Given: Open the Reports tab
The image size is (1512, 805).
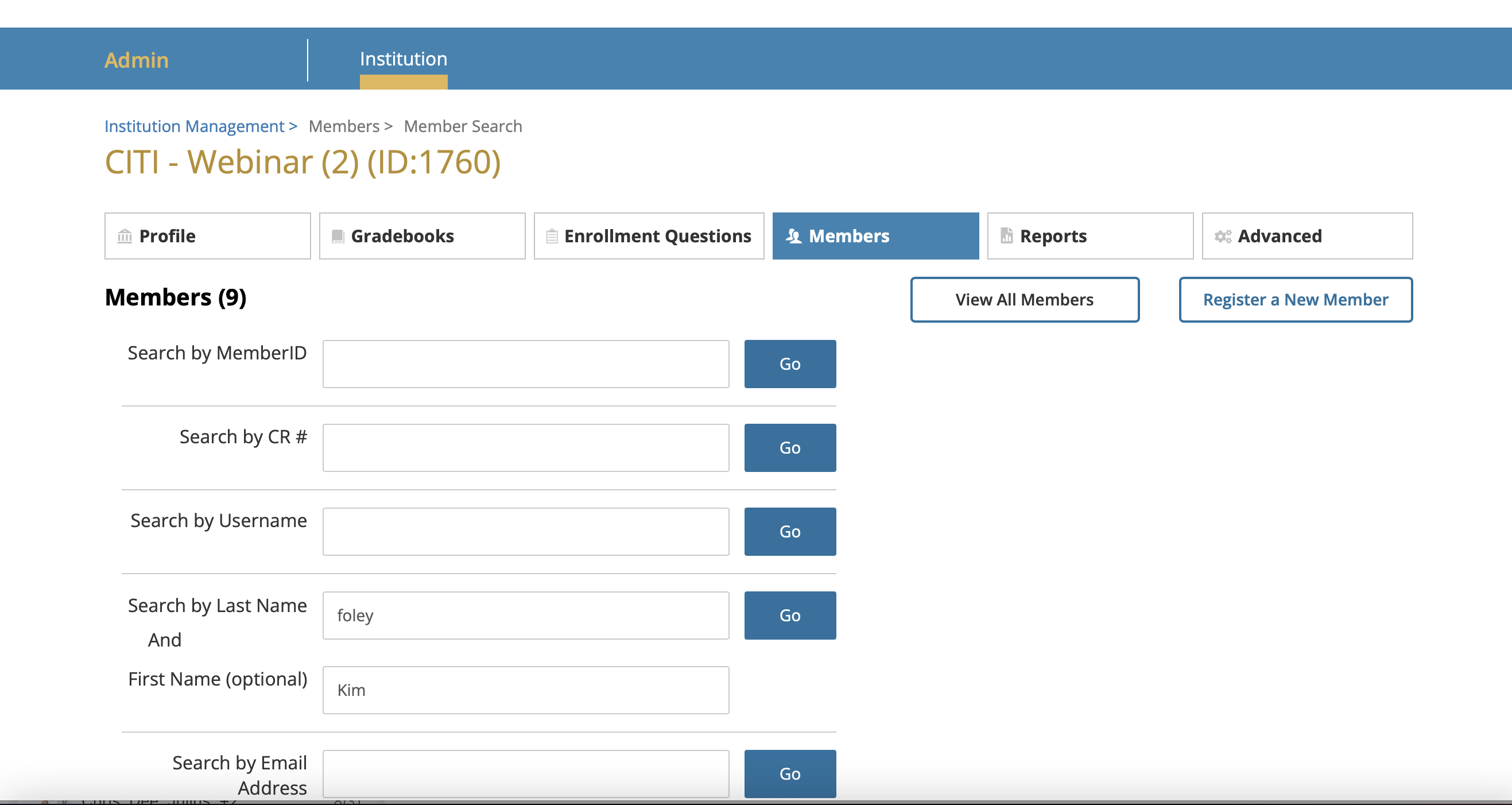Looking at the screenshot, I should click(x=1091, y=236).
